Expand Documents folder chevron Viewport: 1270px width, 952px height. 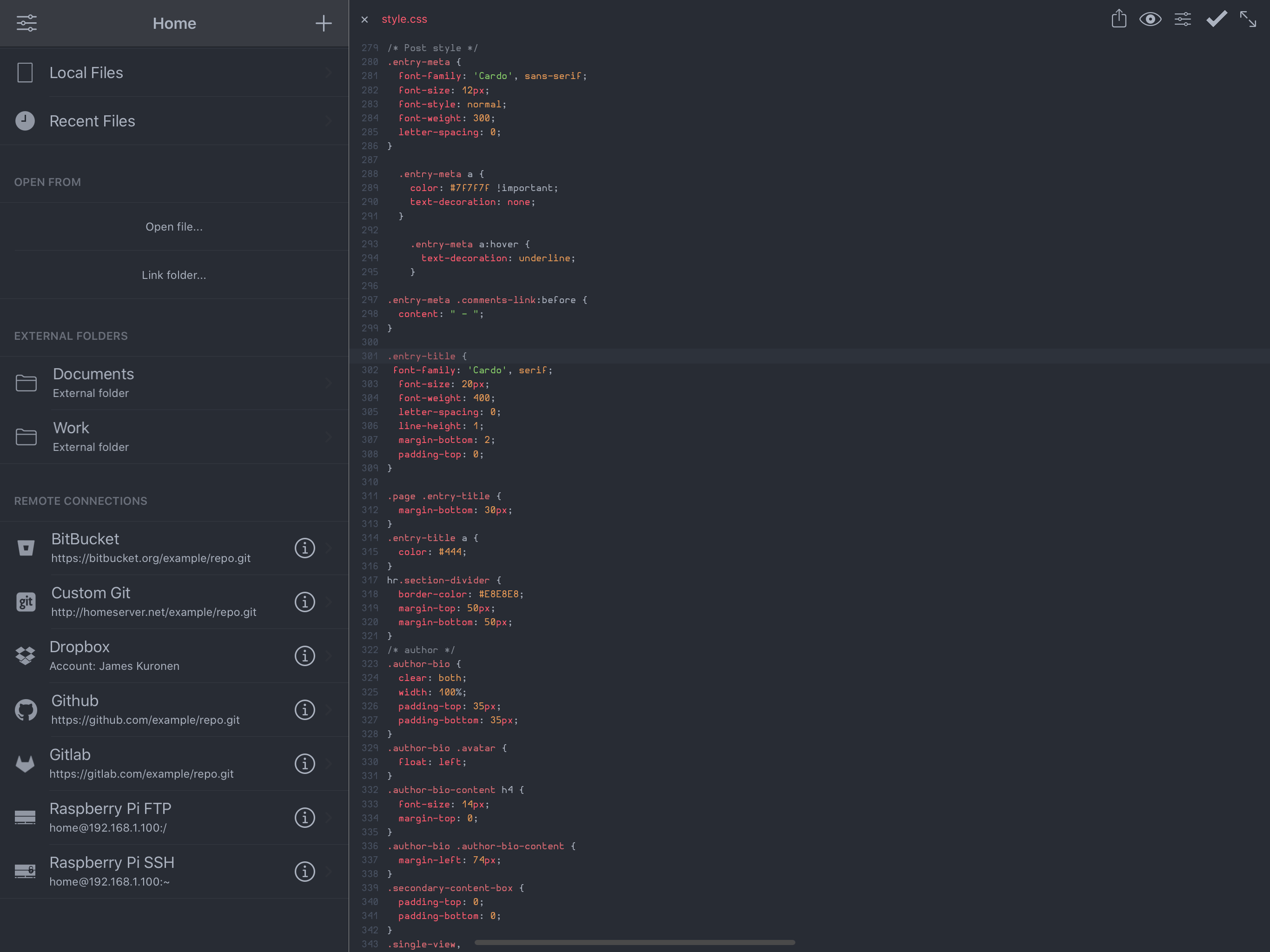pos(330,383)
